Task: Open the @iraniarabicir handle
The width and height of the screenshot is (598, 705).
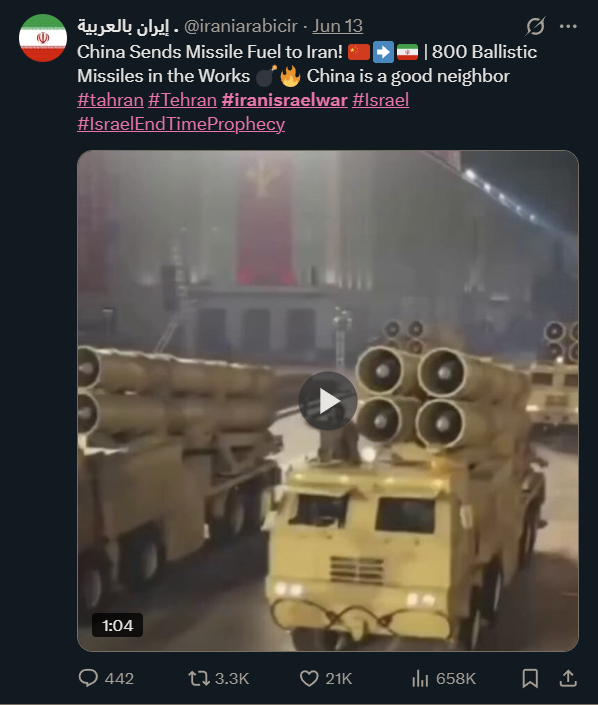Action: [x=241, y=26]
